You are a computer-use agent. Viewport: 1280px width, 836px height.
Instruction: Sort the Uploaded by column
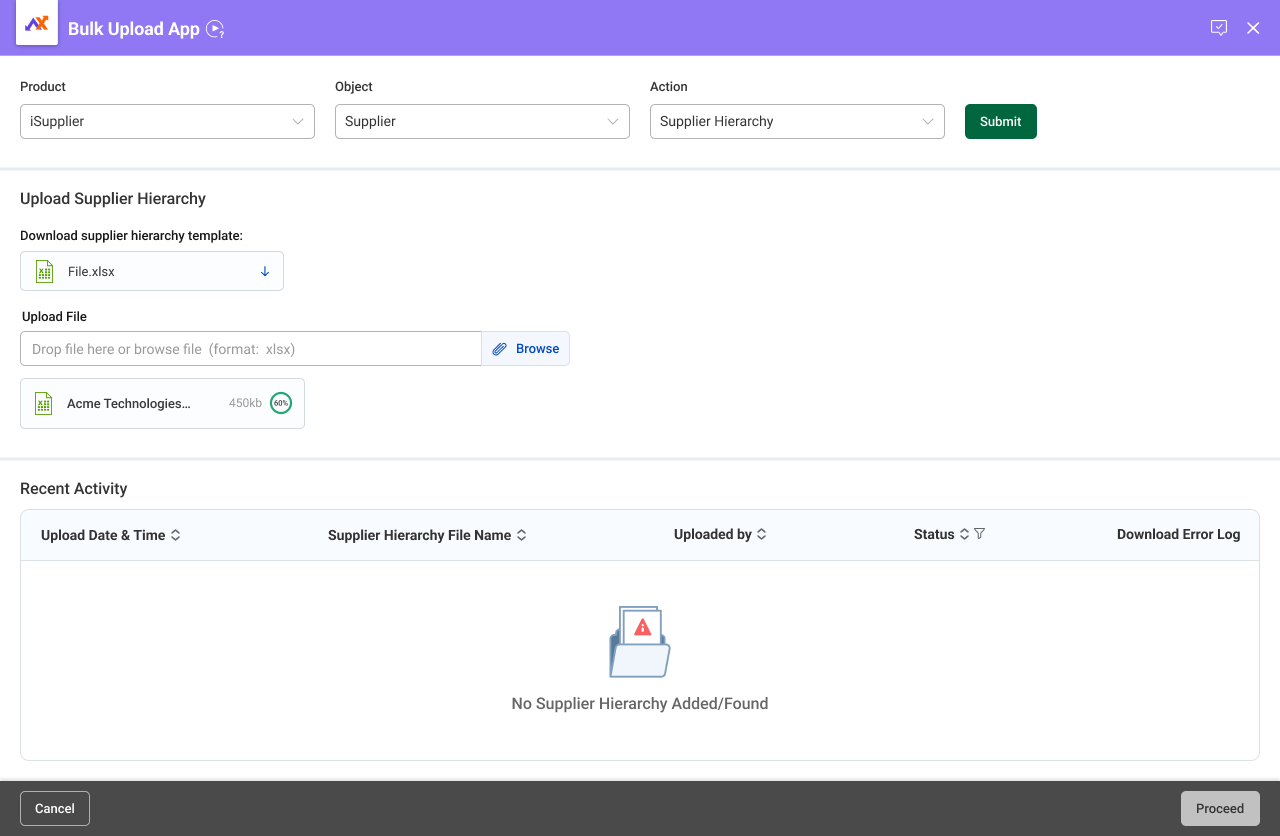coord(761,534)
